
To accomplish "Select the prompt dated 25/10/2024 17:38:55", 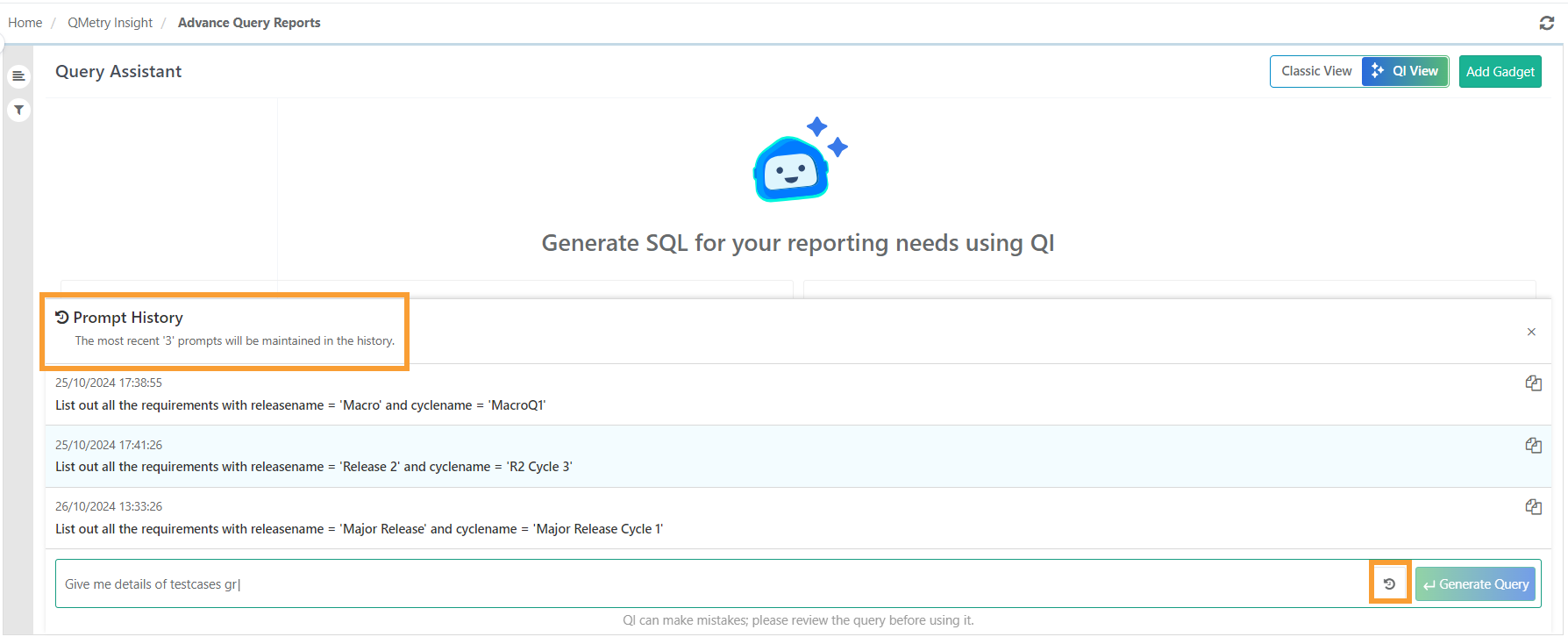I will tap(798, 395).
